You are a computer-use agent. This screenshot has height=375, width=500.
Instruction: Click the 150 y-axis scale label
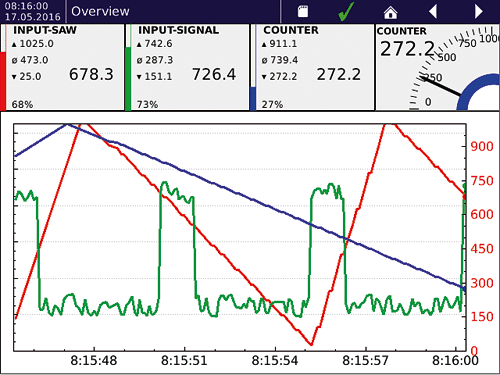point(482,317)
